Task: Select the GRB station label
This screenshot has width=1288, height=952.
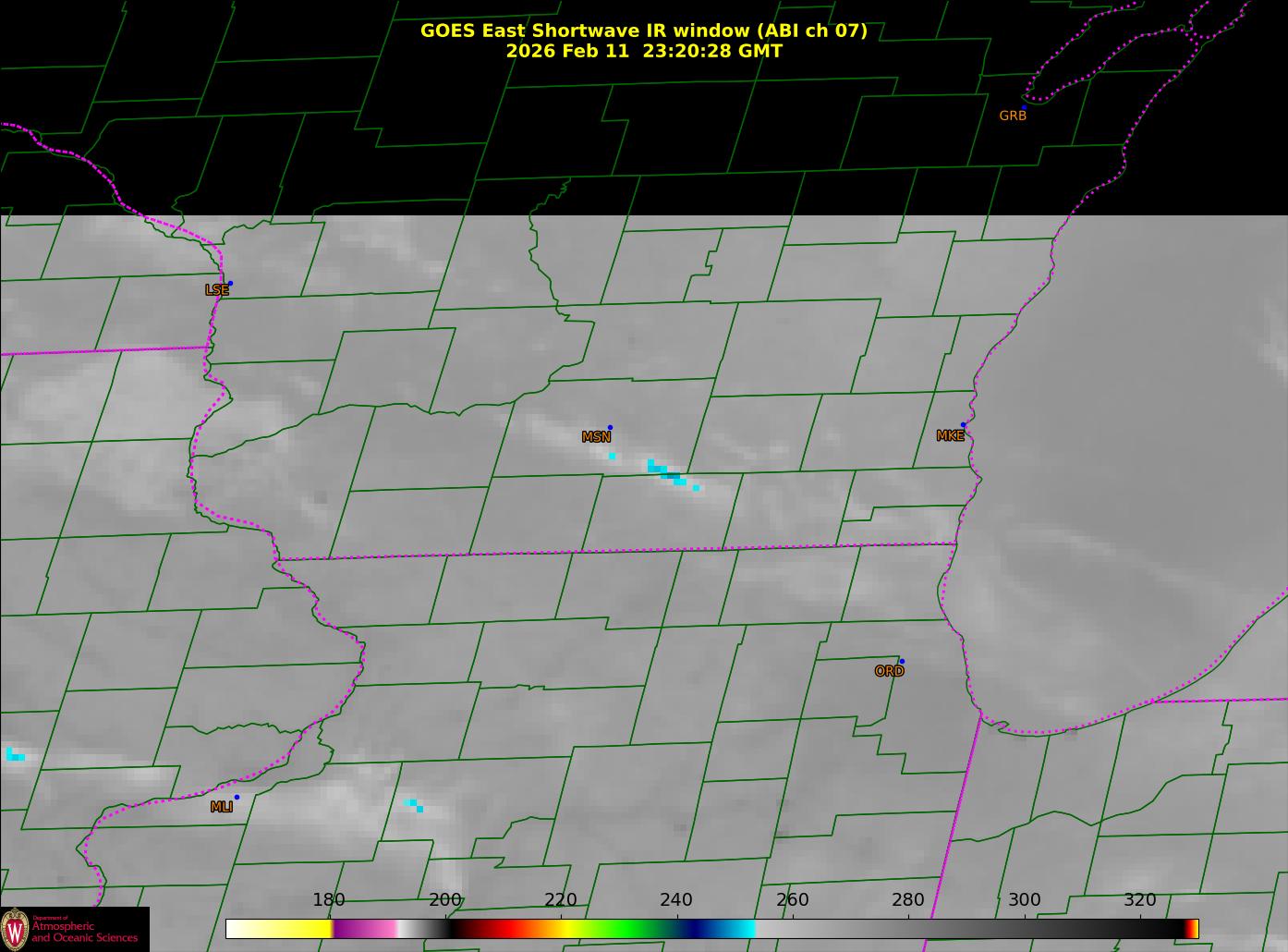Action: pos(1013,116)
